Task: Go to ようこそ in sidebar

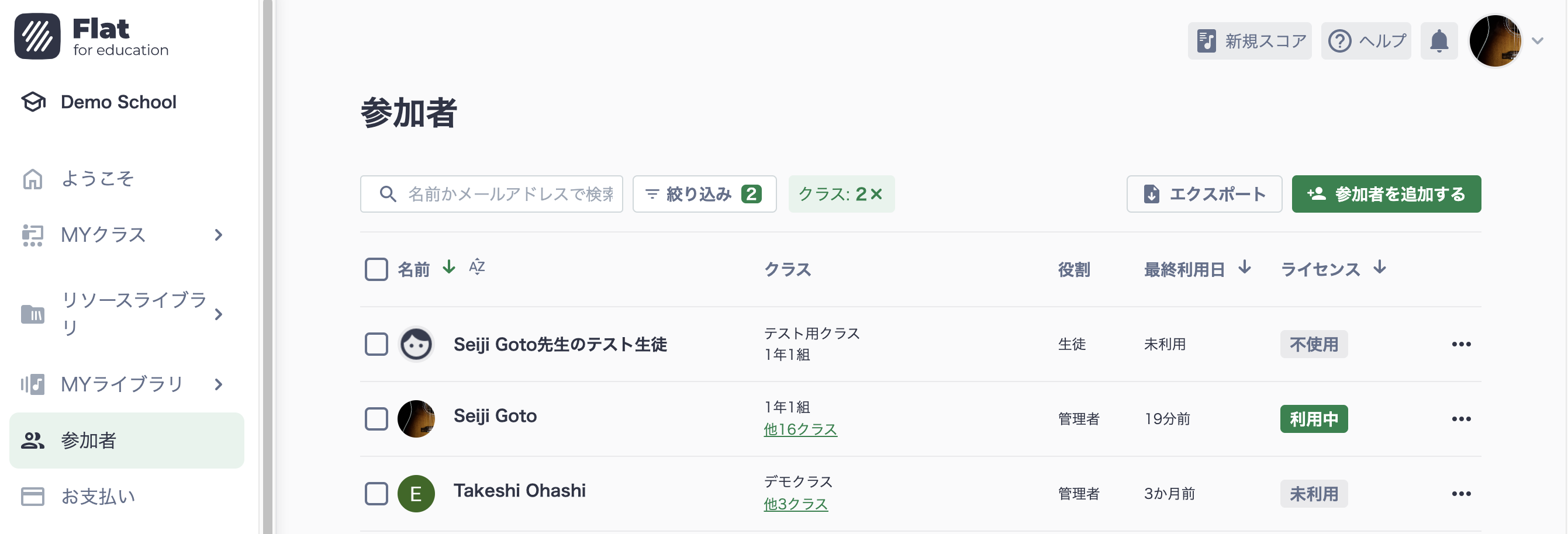Action: (98, 179)
